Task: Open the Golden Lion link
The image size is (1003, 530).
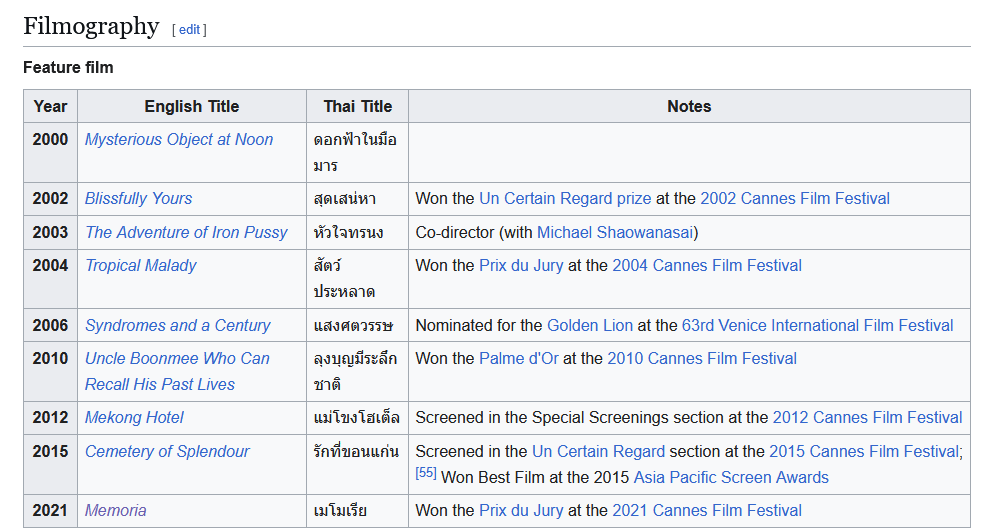Action: 590,325
